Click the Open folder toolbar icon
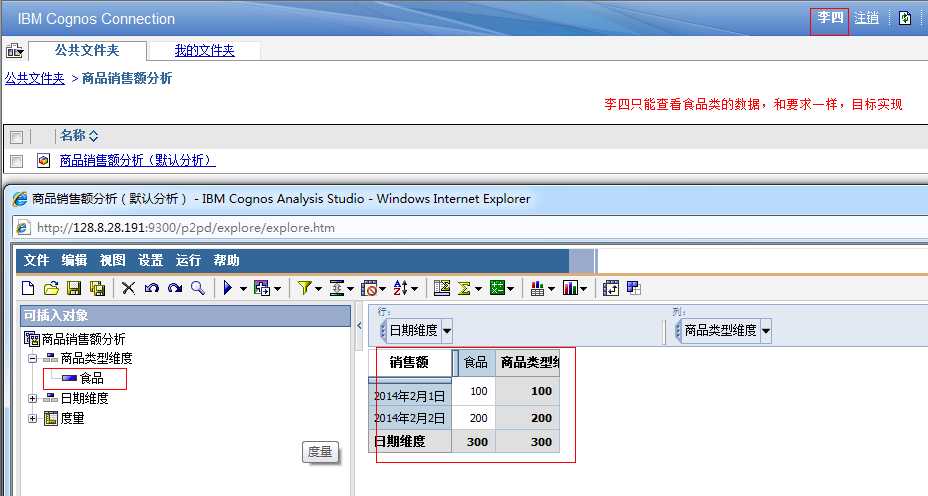 pos(51,288)
